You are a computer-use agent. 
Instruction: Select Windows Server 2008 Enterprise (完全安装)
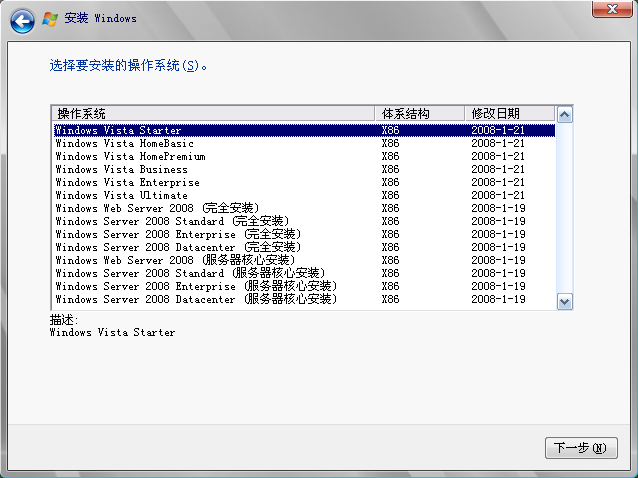pos(304,234)
